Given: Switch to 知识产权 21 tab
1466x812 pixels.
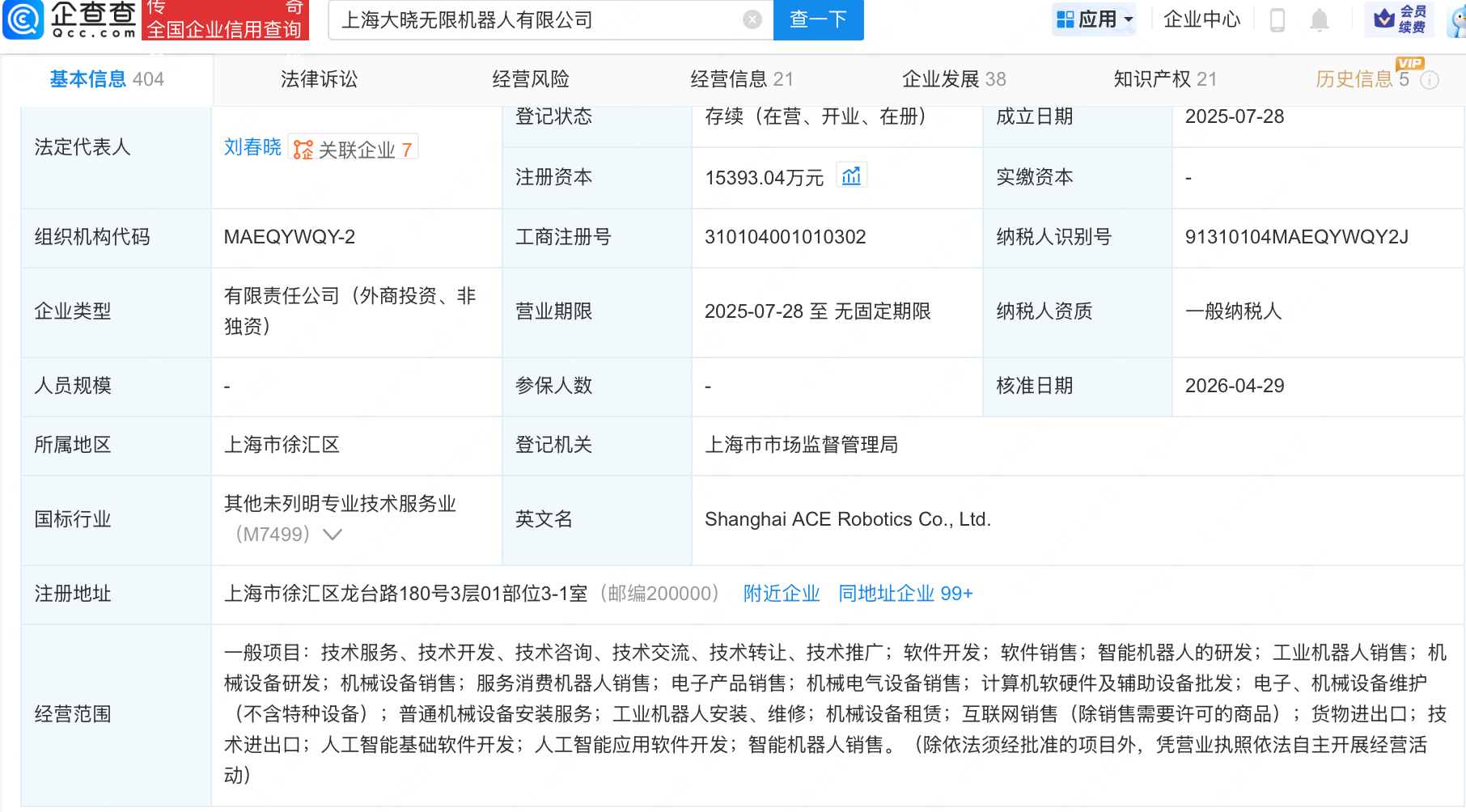Looking at the screenshot, I should point(1165,79).
